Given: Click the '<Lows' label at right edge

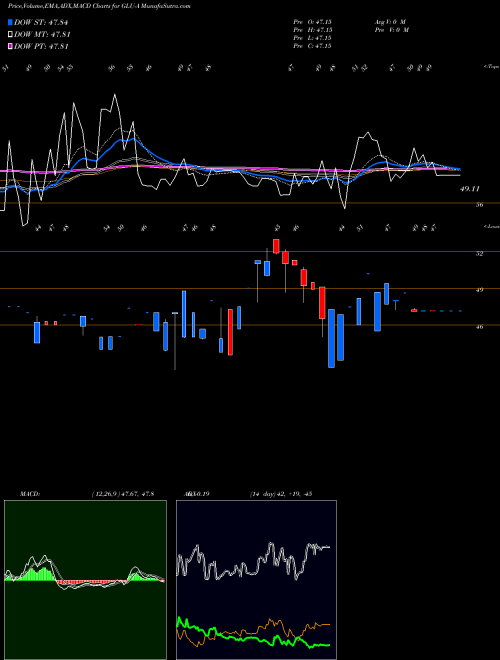Looking at the screenshot, I should tap(491, 226).
